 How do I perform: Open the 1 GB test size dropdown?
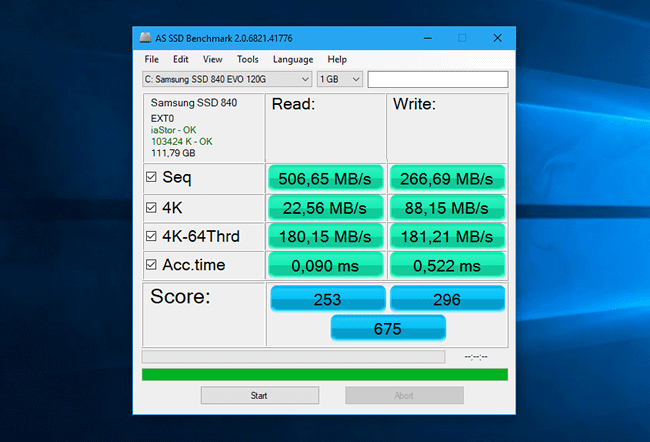coord(340,79)
